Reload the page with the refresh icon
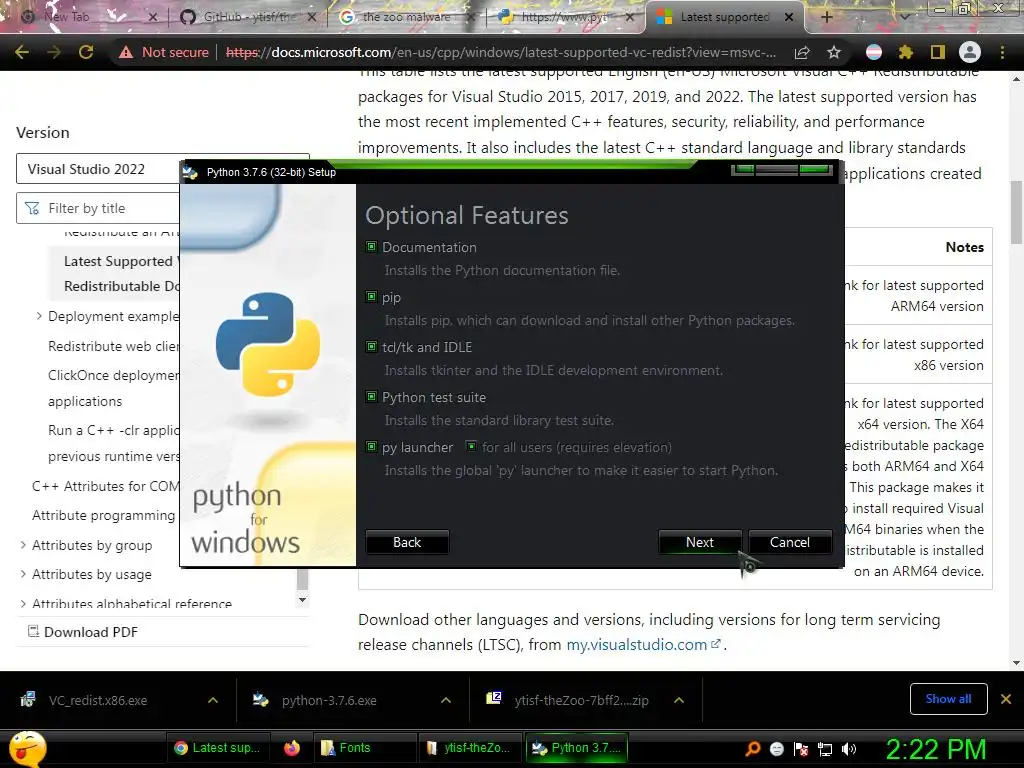Viewport: 1024px width, 768px height. point(86,52)
